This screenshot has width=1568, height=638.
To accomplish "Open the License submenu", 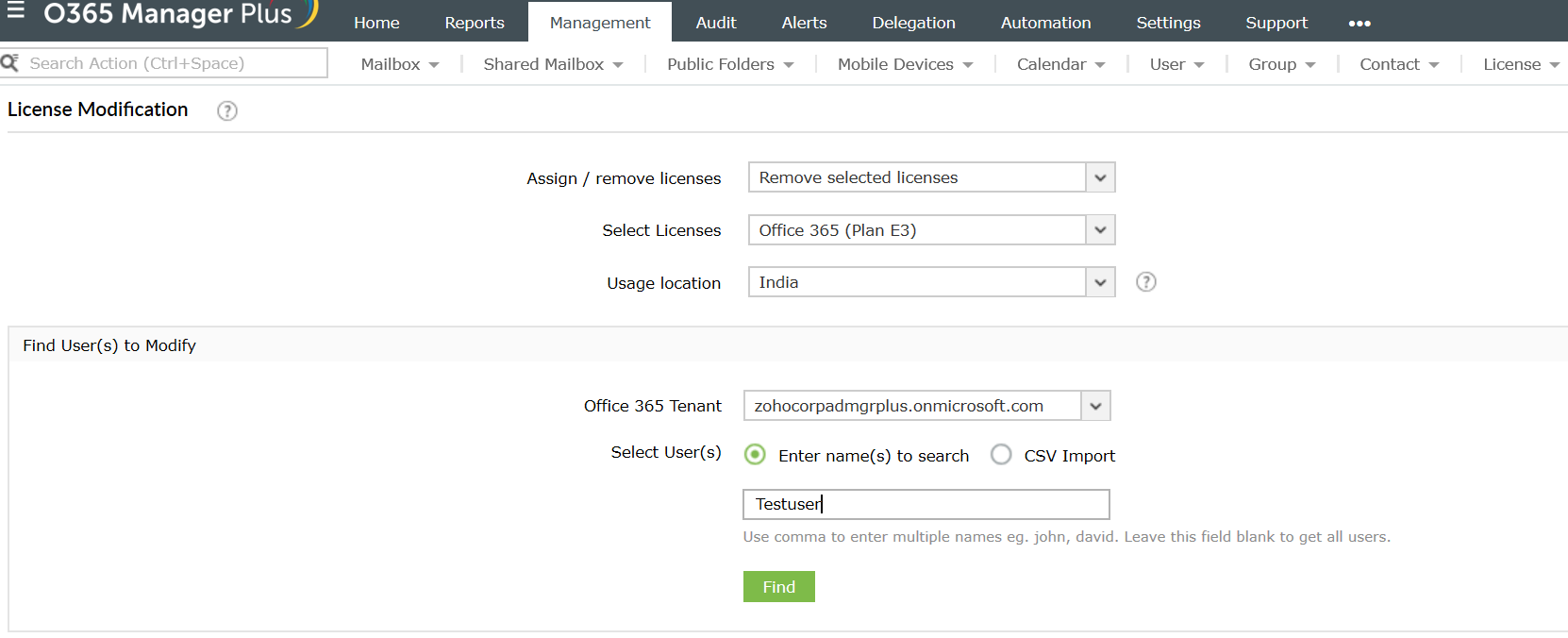I will tap(1521, 64).
